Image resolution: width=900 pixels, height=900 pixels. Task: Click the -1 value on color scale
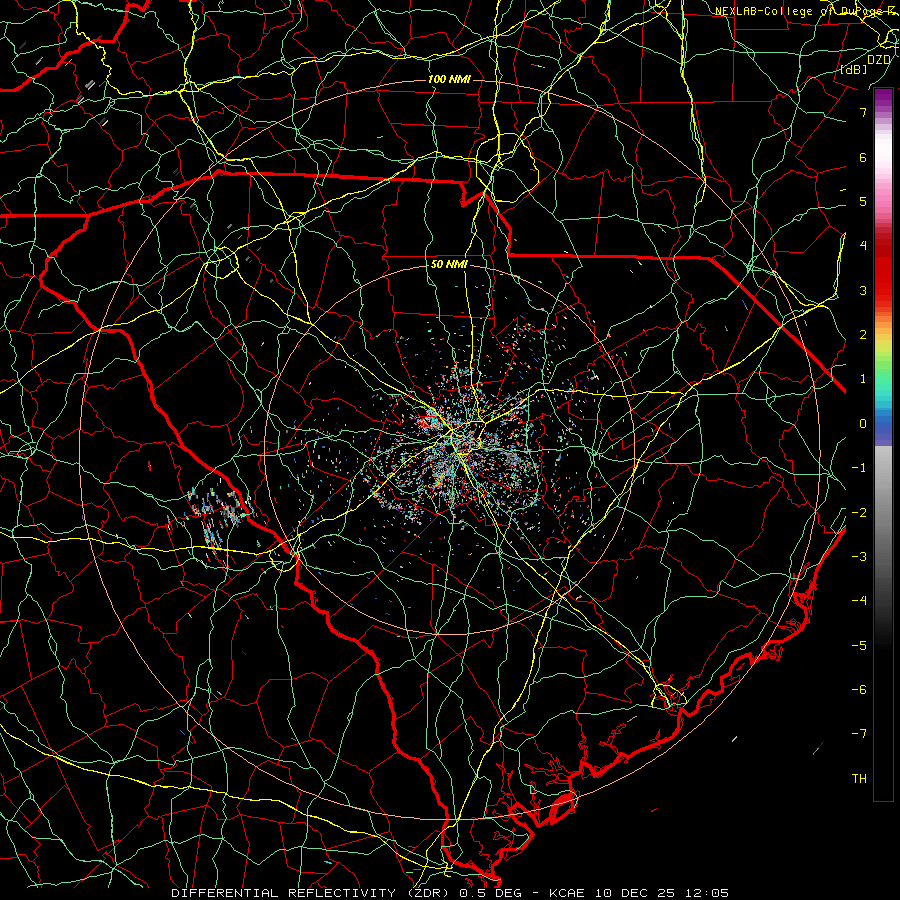coord(859,467)
